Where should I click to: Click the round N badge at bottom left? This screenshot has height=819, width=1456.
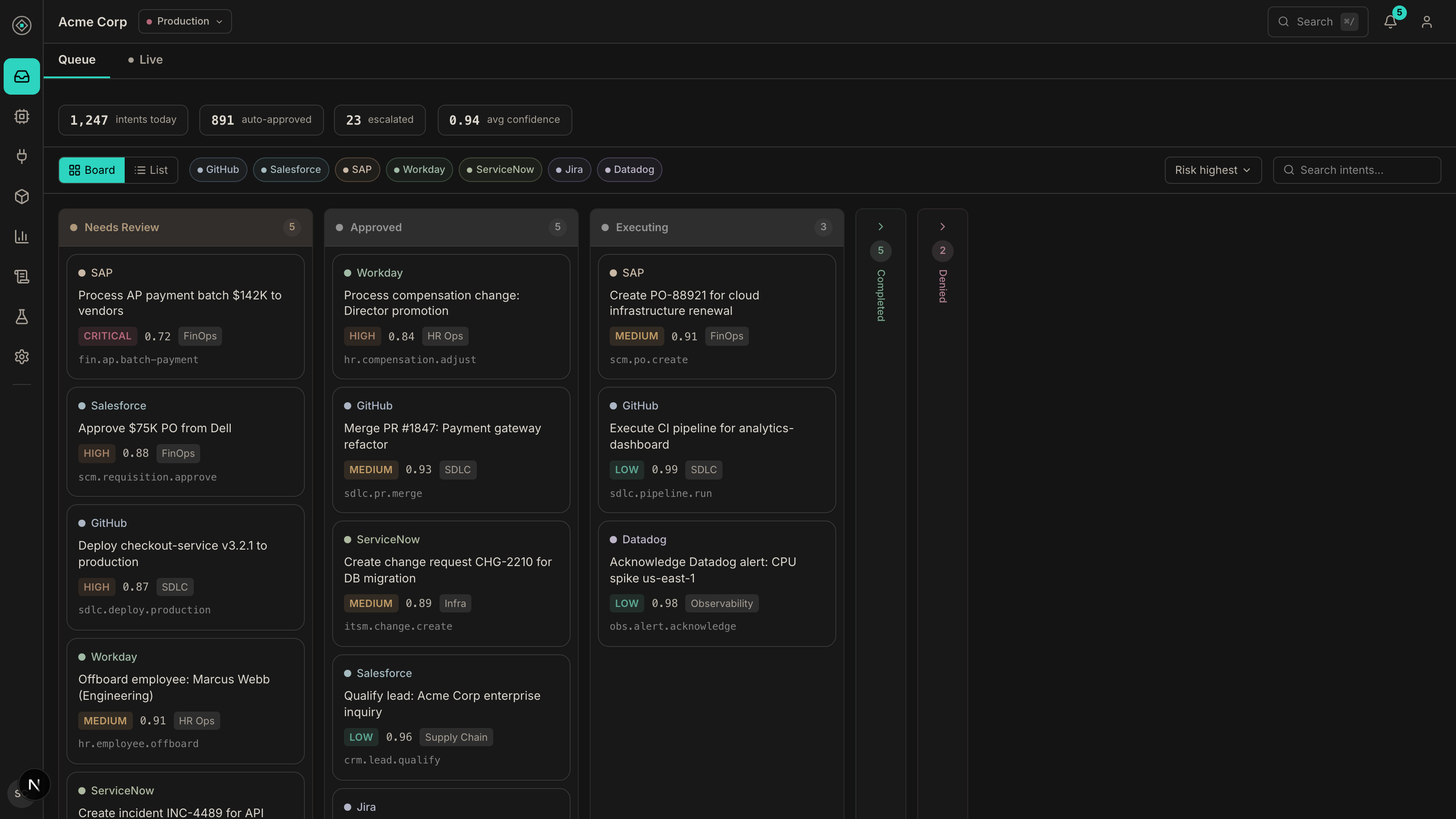tap(34, 784)
